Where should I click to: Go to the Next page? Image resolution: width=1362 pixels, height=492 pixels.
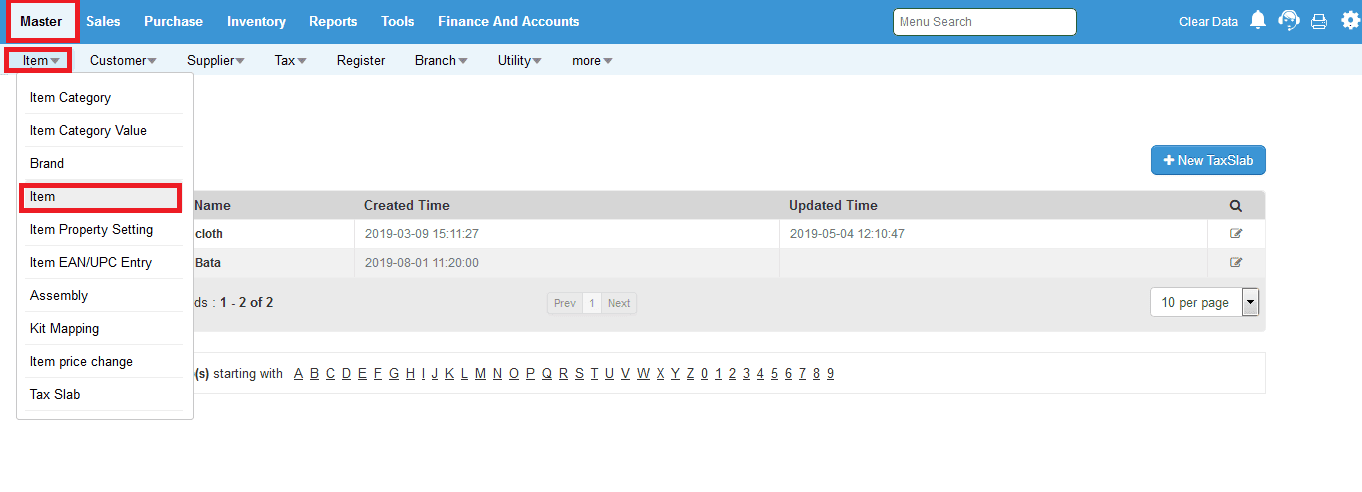[x=619, y=303]
